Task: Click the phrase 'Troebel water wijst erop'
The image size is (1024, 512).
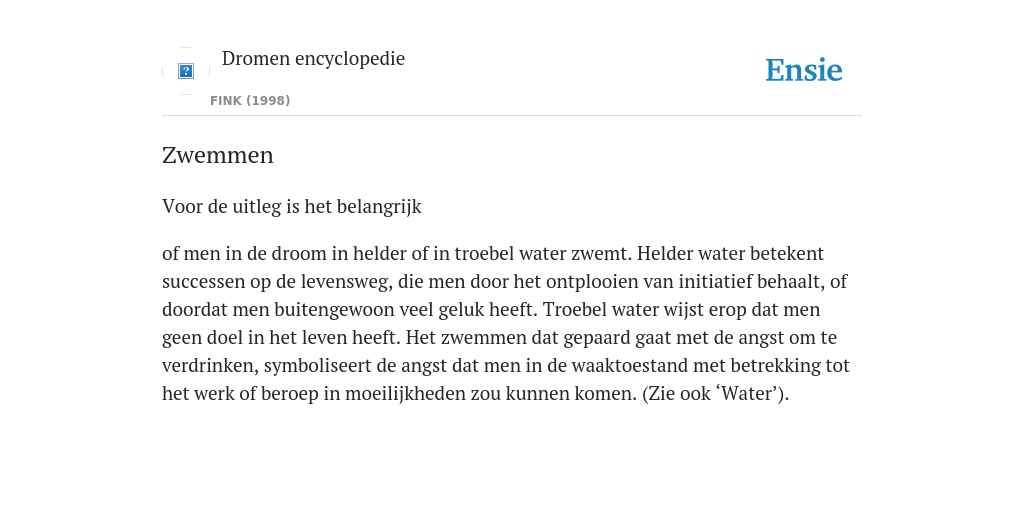Action: (x=645, y=310)
